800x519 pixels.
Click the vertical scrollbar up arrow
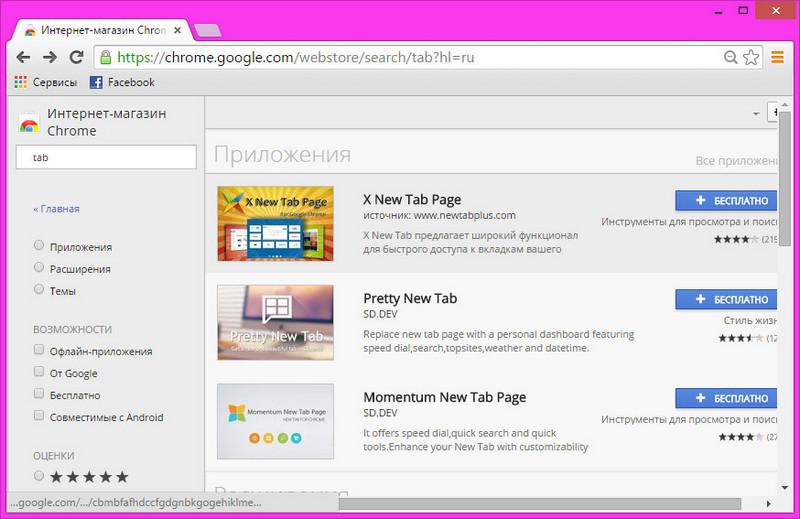coord(785,104)
